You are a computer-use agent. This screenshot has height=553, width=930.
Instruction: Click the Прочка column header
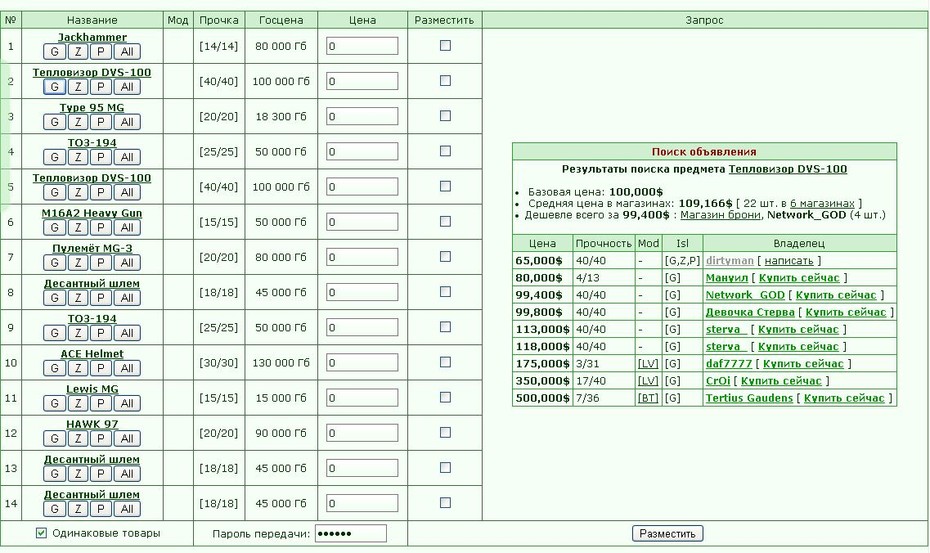[219, 20]
